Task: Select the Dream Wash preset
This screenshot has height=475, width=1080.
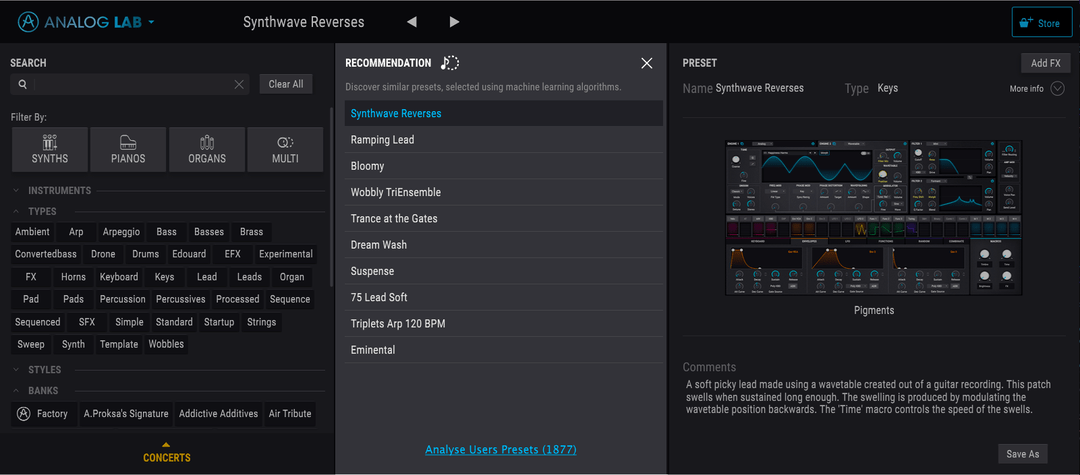Action: pyautogui.click(x=503, y=244)
